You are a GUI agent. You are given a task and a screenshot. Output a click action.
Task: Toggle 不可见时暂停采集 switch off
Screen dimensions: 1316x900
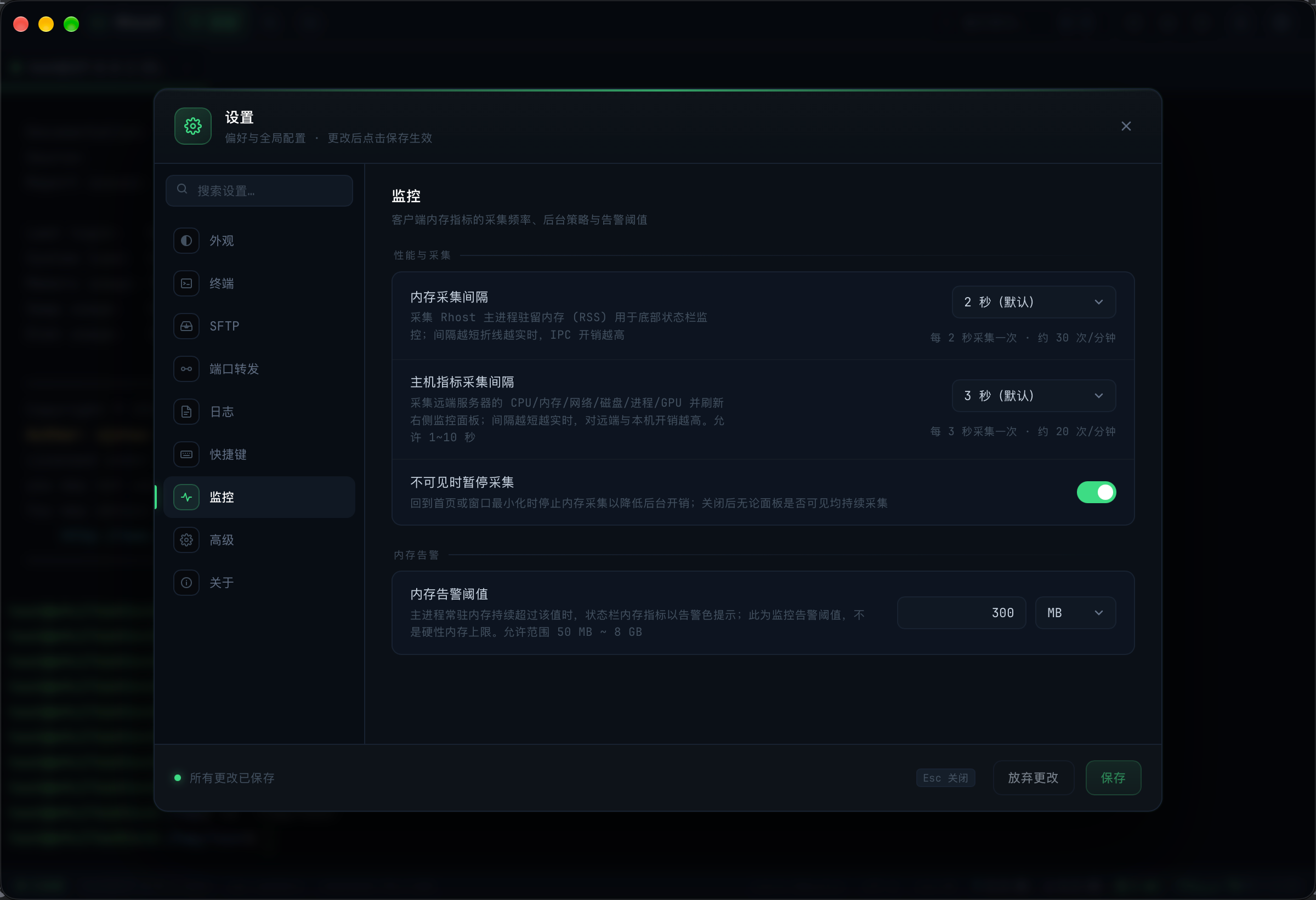point(1096,492)
